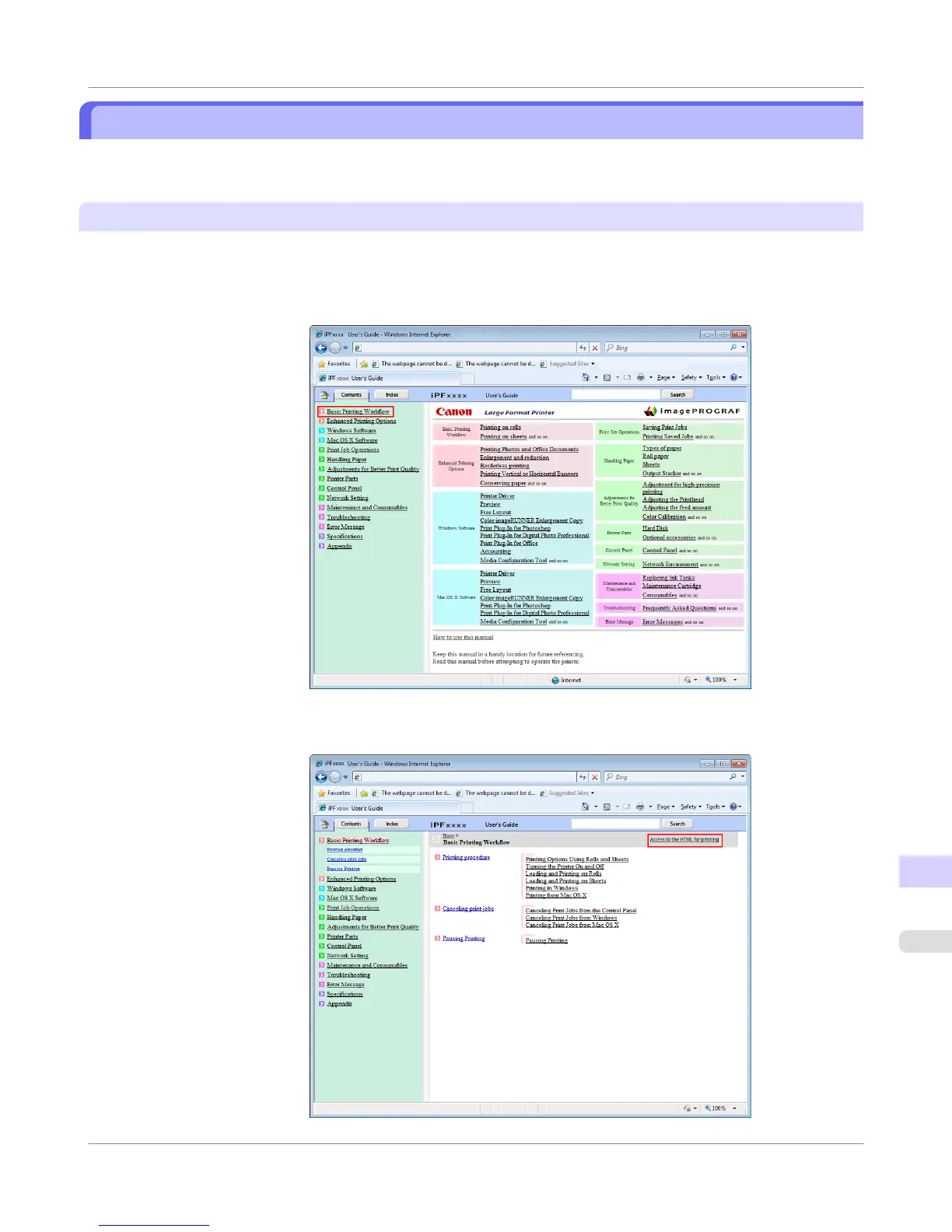Click the add-to-favorites-bar icon in the upper window
The image size is (952, 1232).
tap(363, 363)
